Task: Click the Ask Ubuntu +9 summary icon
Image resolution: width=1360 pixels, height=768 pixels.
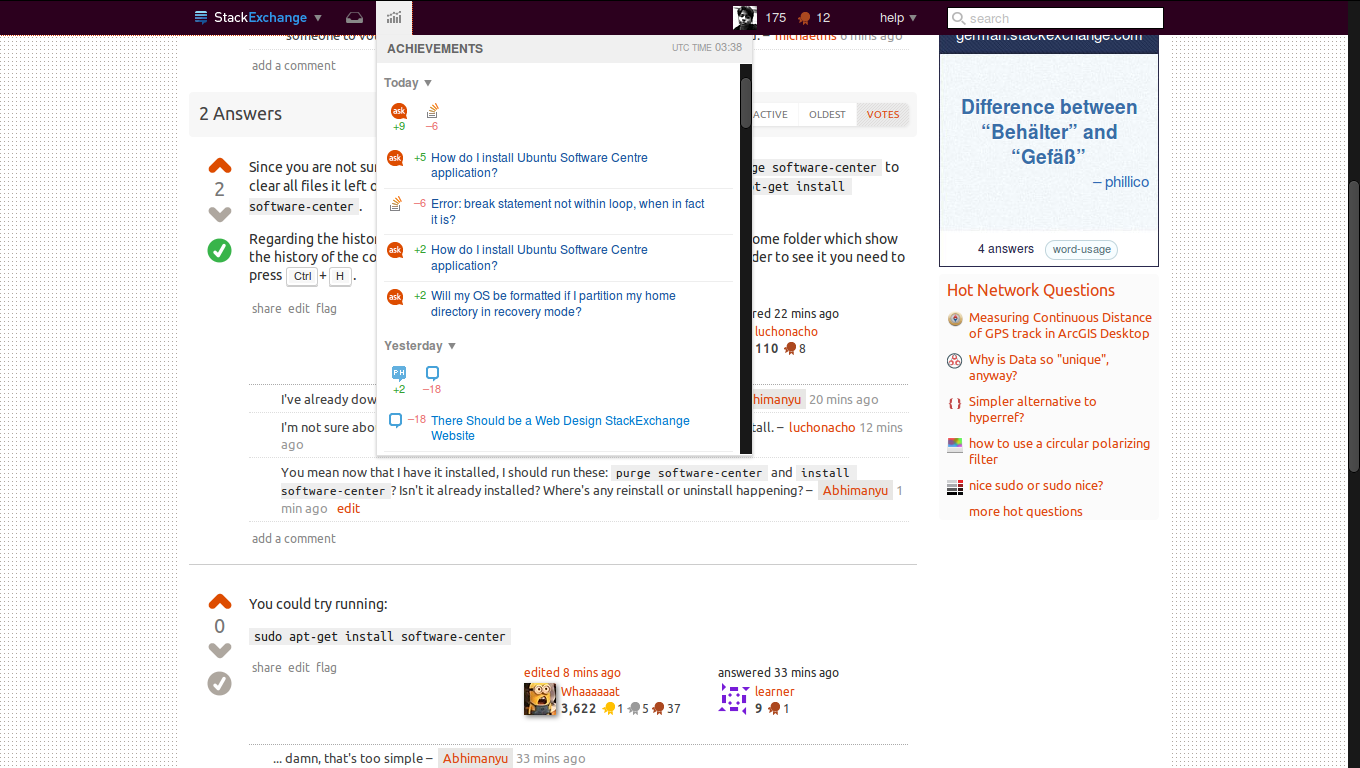Action: 399,117
